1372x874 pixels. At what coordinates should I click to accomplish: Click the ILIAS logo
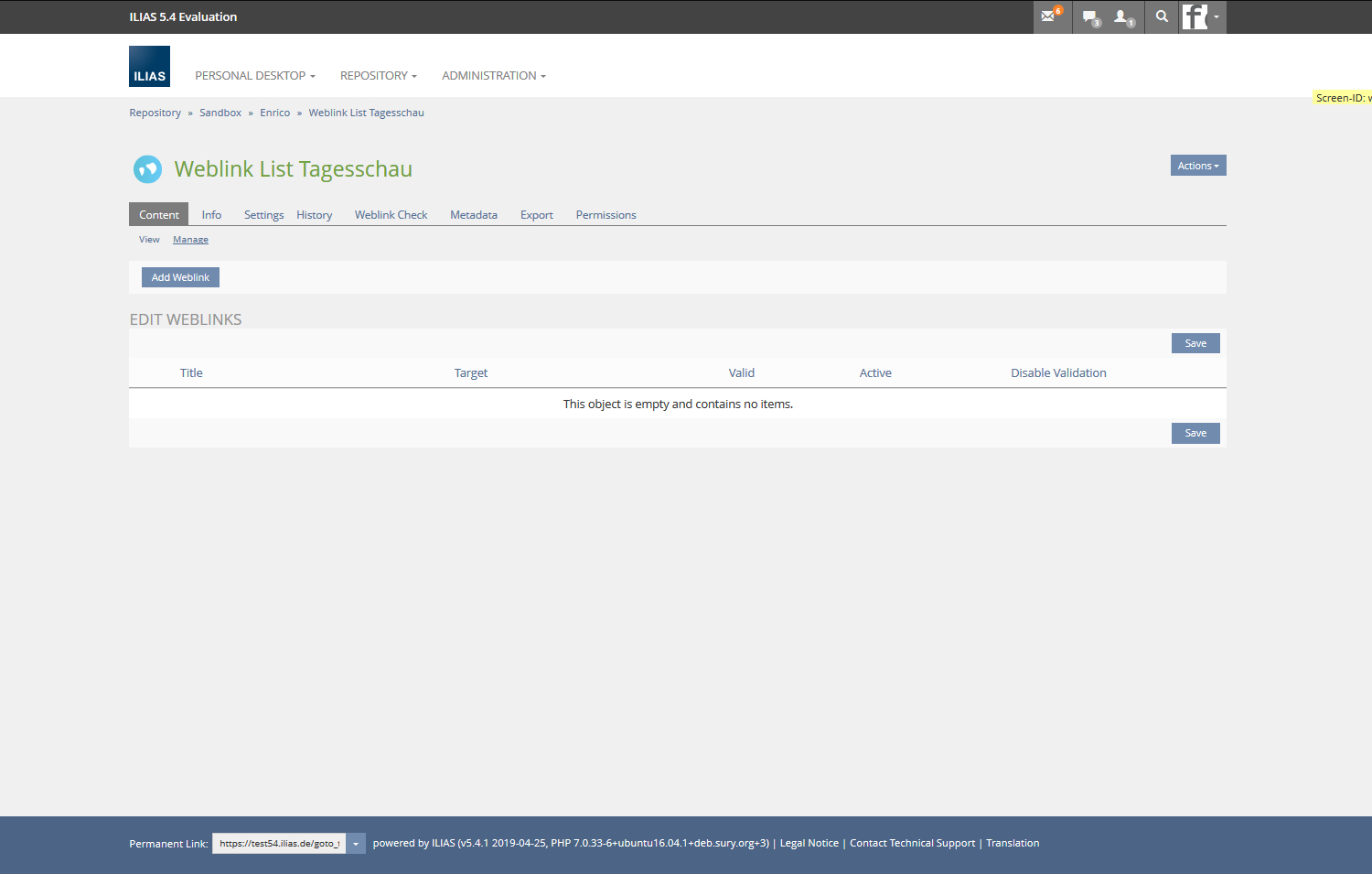(x=149, y=66)
